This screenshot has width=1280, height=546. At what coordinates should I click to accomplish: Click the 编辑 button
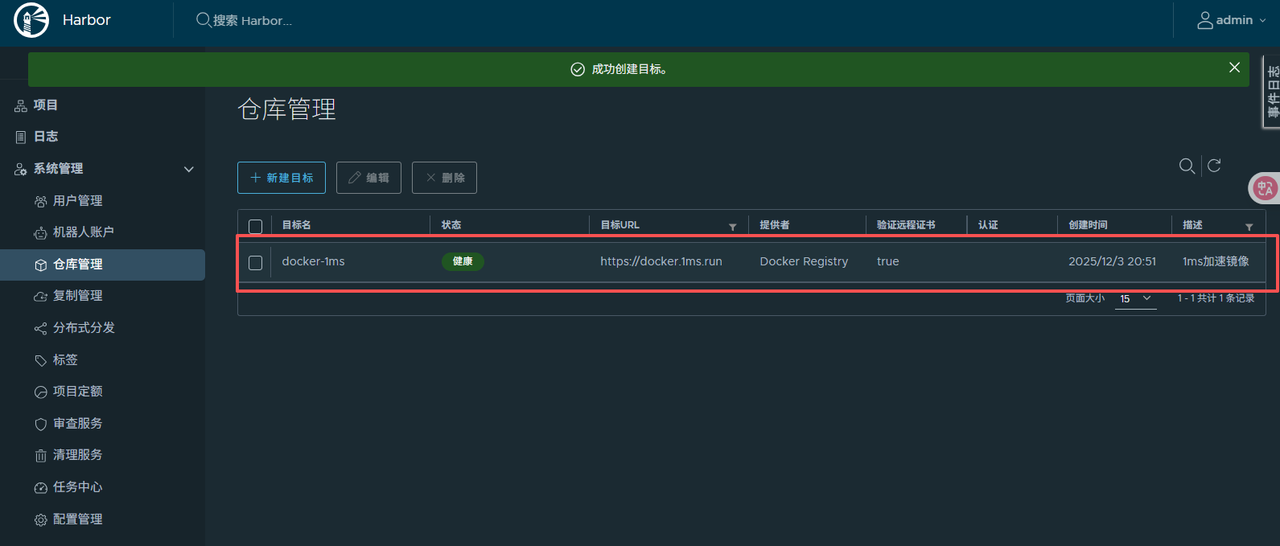(369, 177)
